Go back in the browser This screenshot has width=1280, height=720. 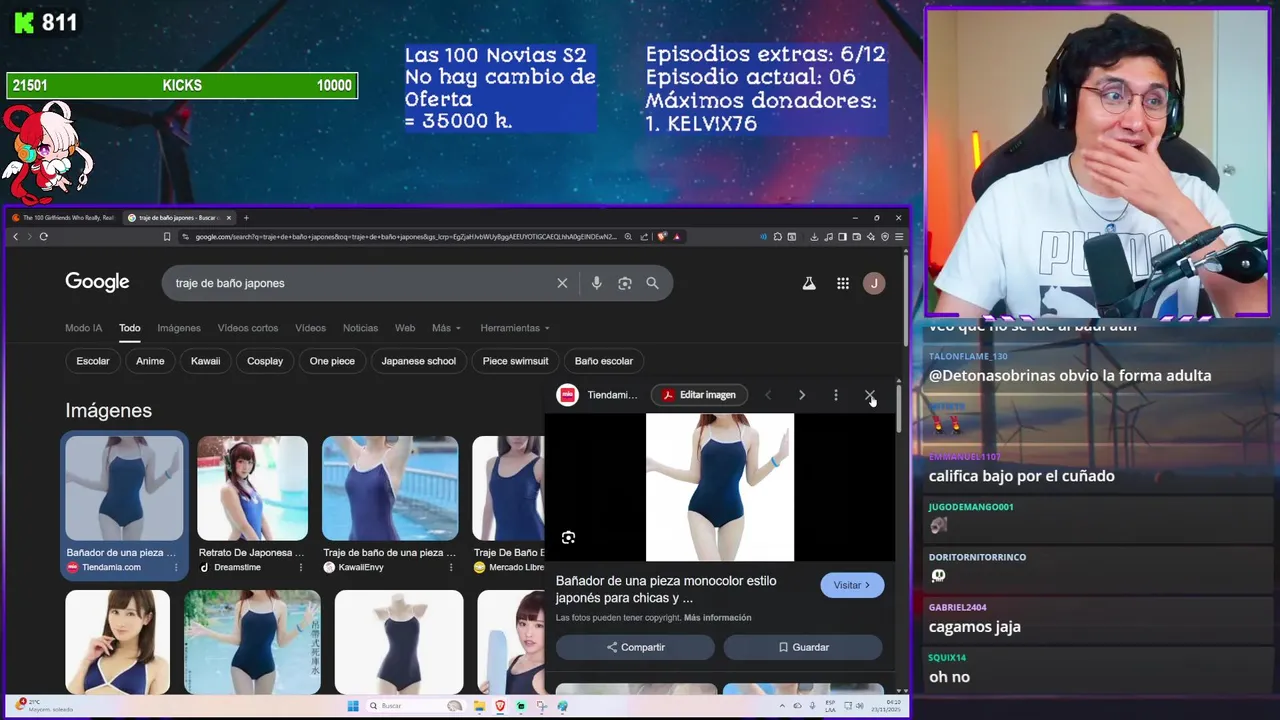16,236
